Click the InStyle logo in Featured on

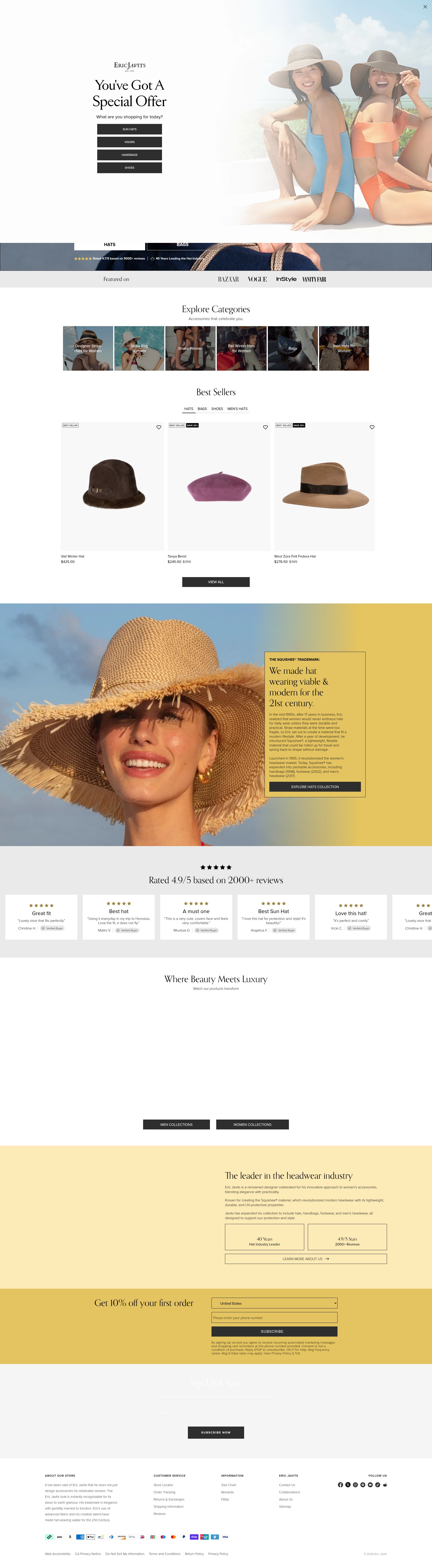(286, 279)
